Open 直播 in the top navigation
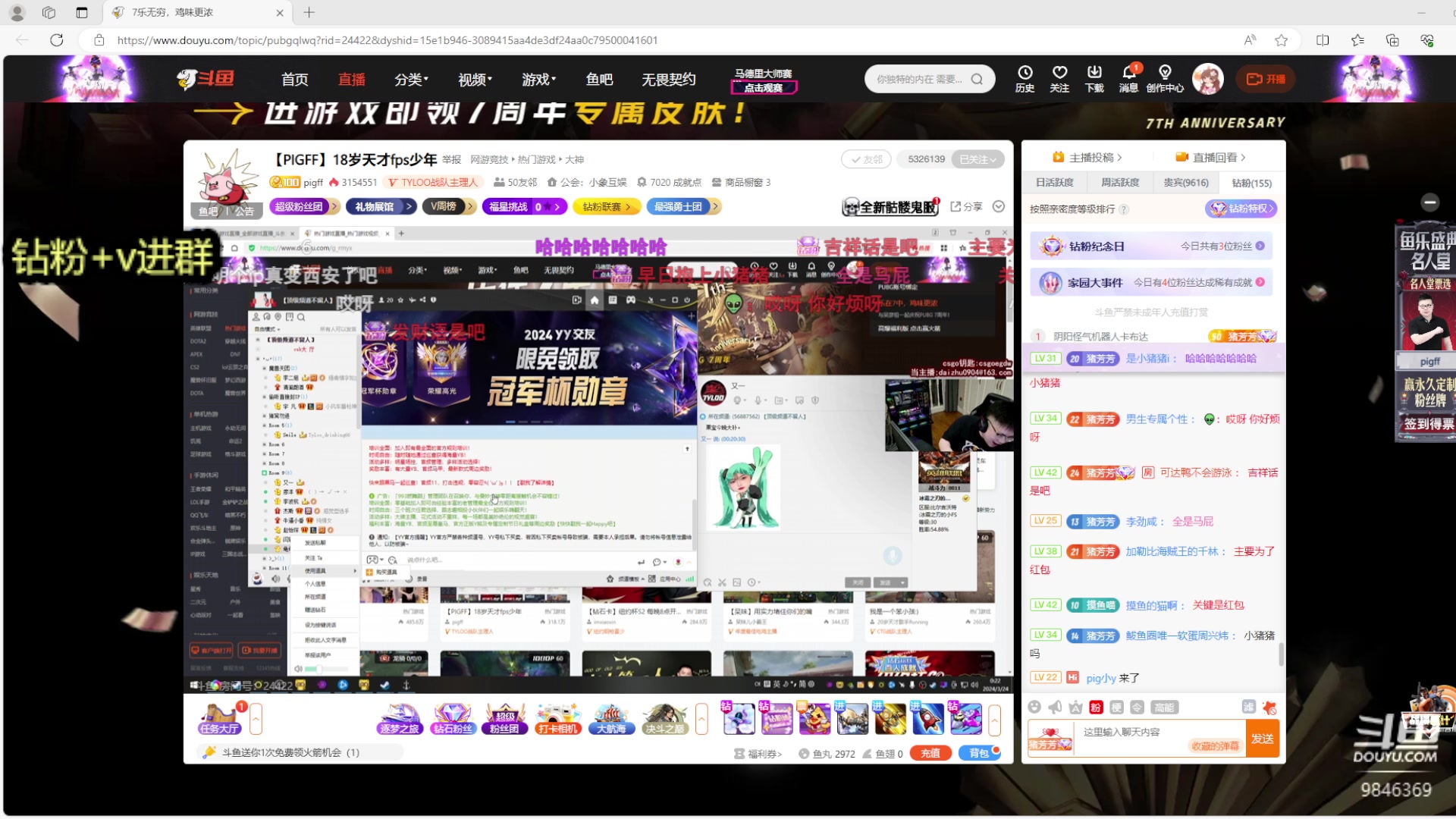The height and width of the screenshot is (819, 1456). (x=352, y=79)
